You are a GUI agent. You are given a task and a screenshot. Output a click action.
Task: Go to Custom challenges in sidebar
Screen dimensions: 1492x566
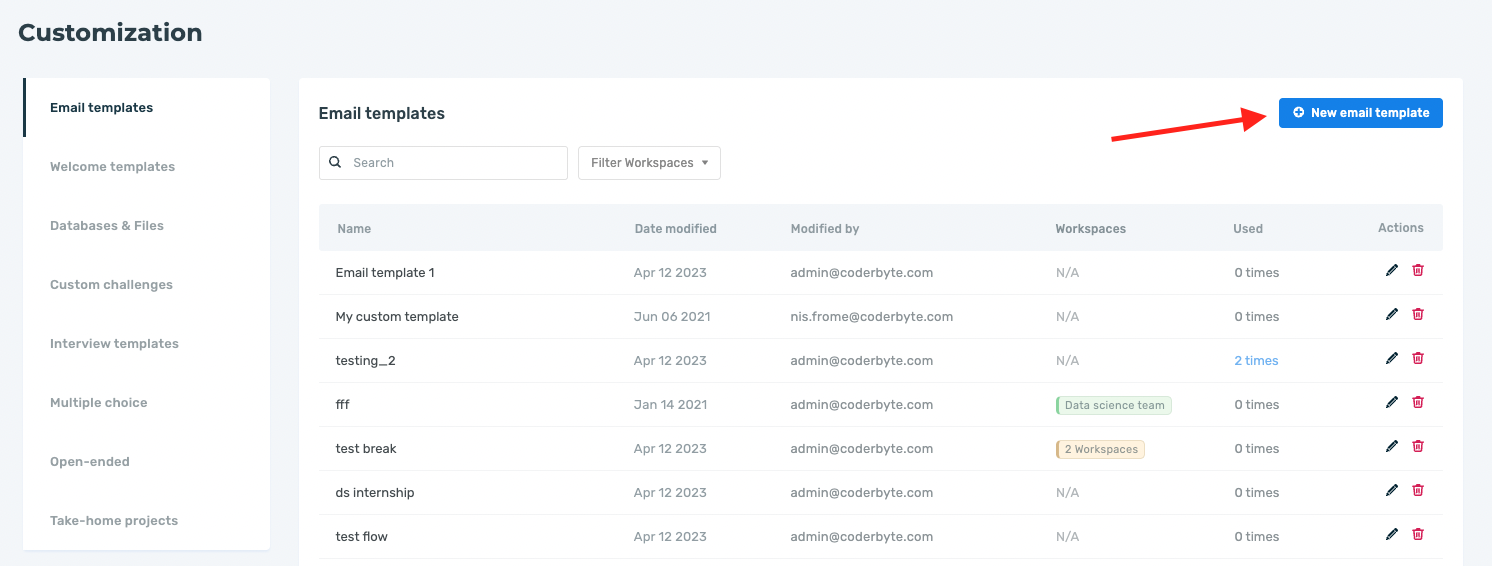pos(111,285)
